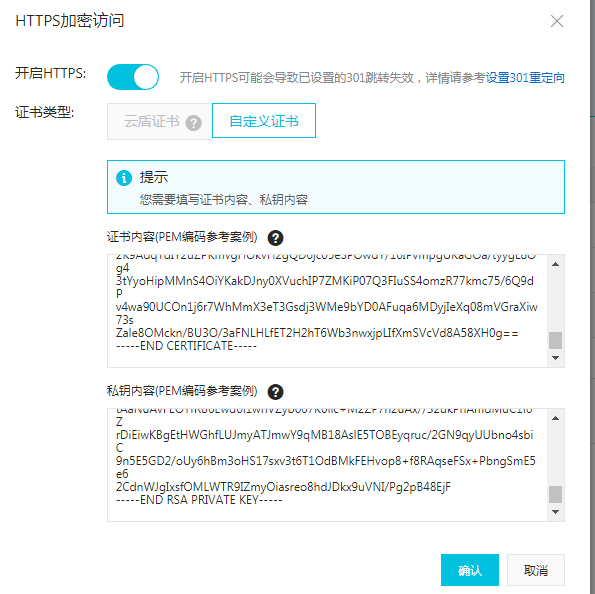Toggle the 开启HTTPS switch off
Viewport: 595px width, 594px height.
click(133, 77)
